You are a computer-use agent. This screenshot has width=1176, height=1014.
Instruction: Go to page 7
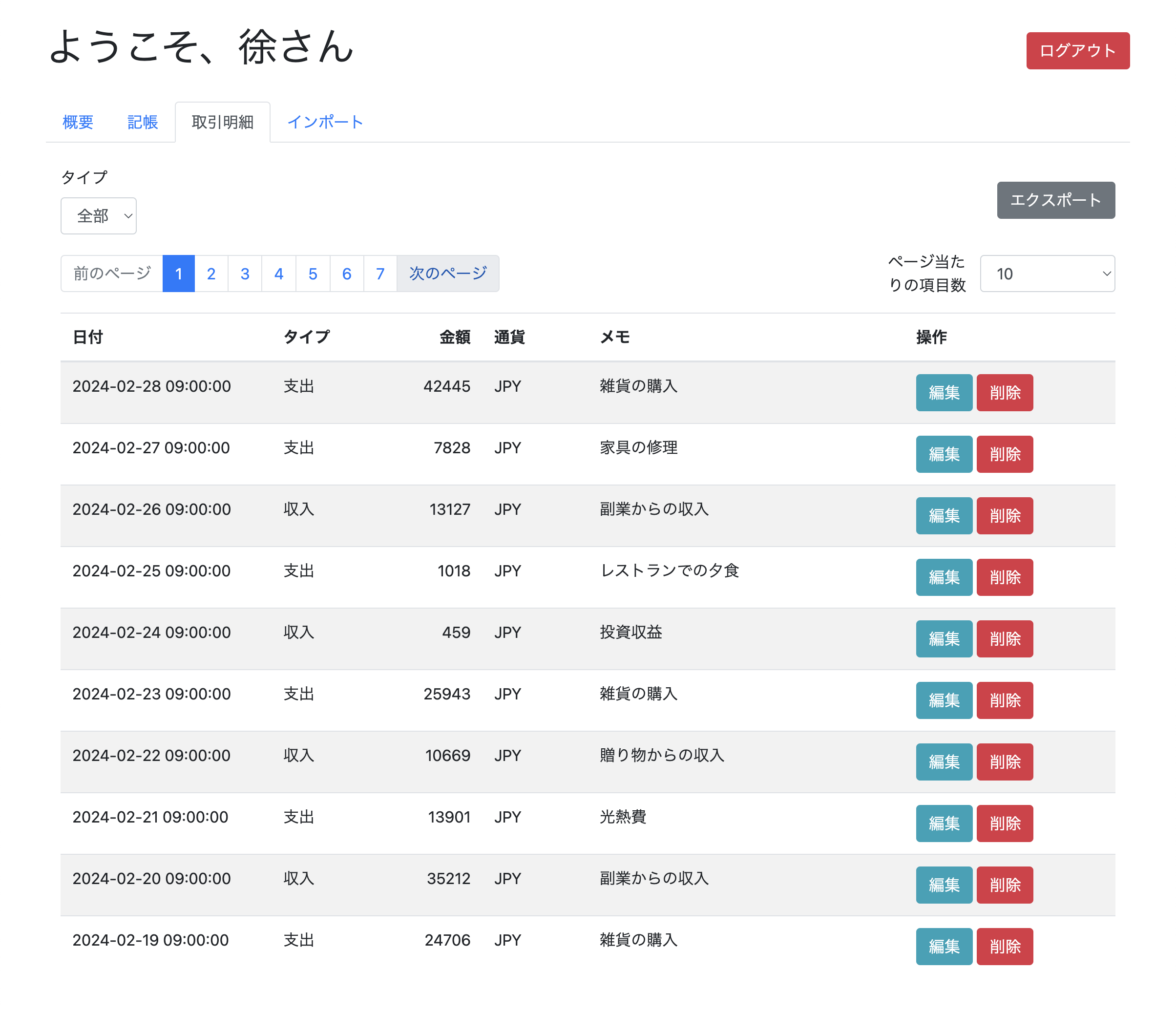tap(380, 274)
